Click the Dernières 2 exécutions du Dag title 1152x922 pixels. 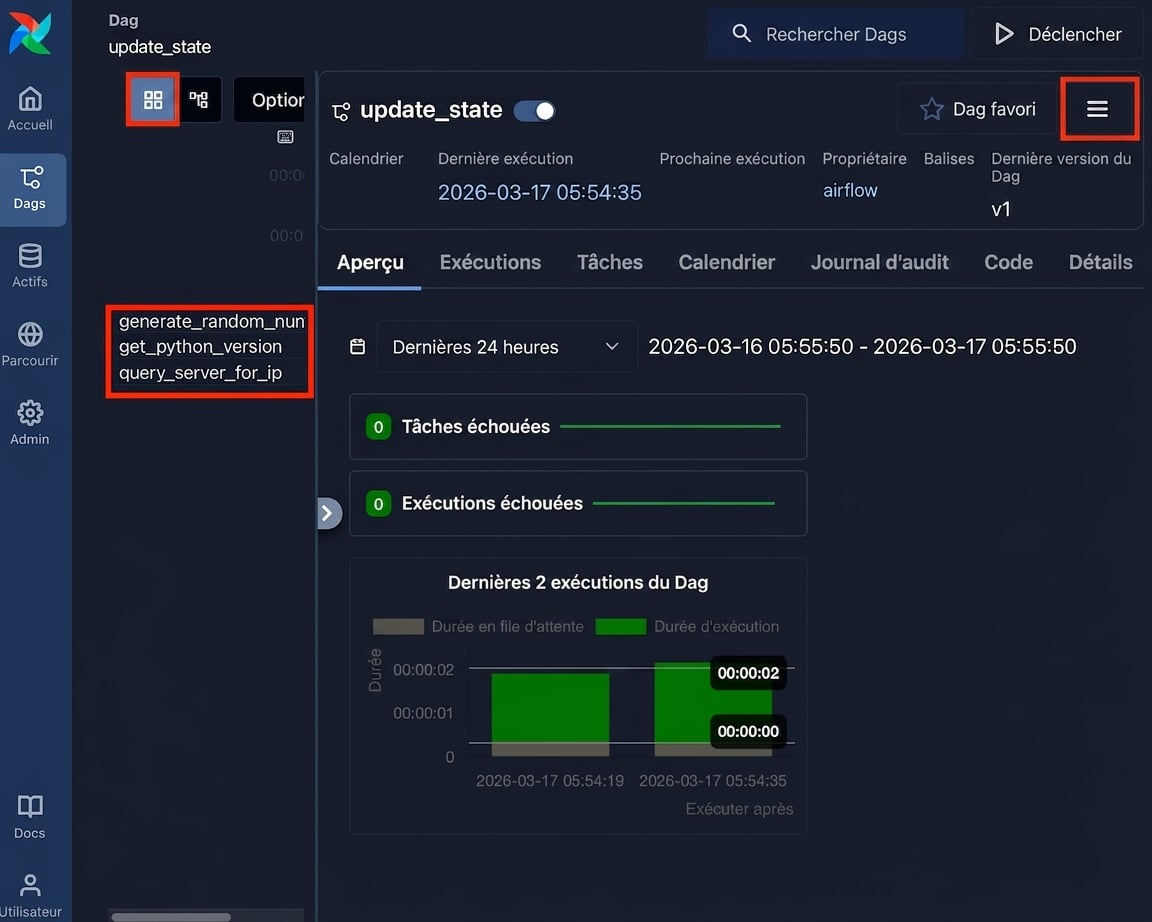[578, 583]
